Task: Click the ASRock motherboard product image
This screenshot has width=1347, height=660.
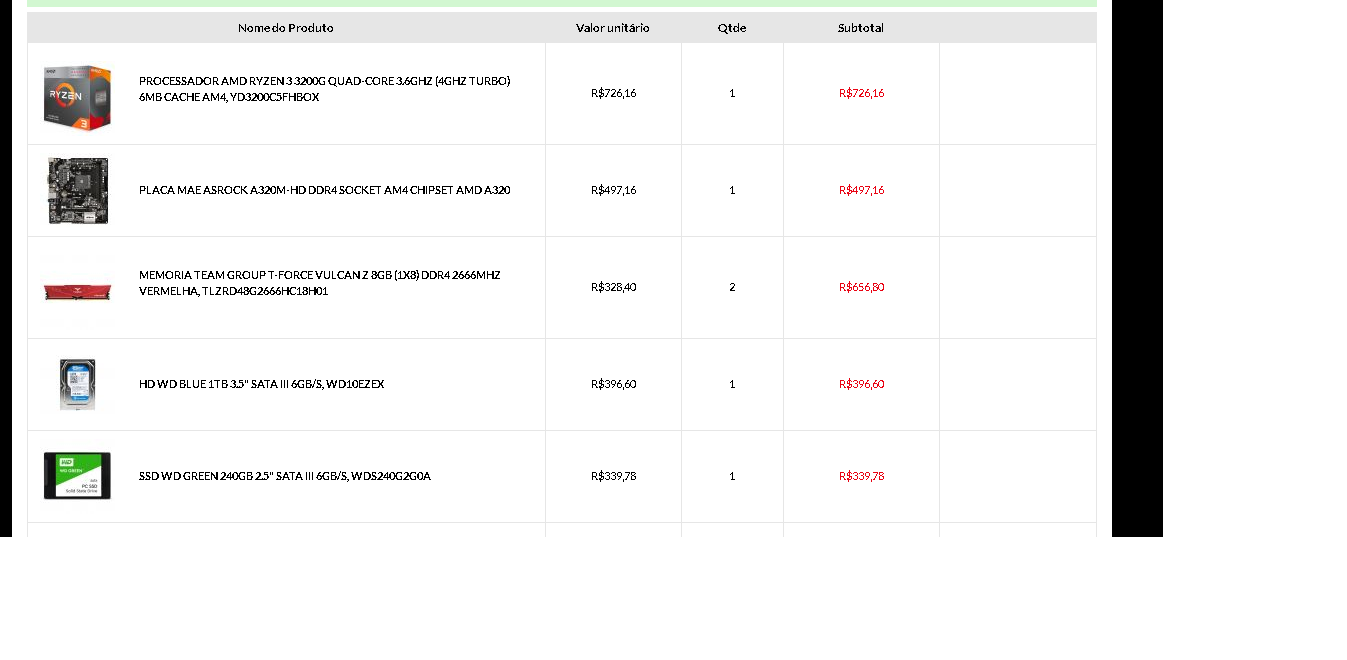Action: tap(77, 190)
